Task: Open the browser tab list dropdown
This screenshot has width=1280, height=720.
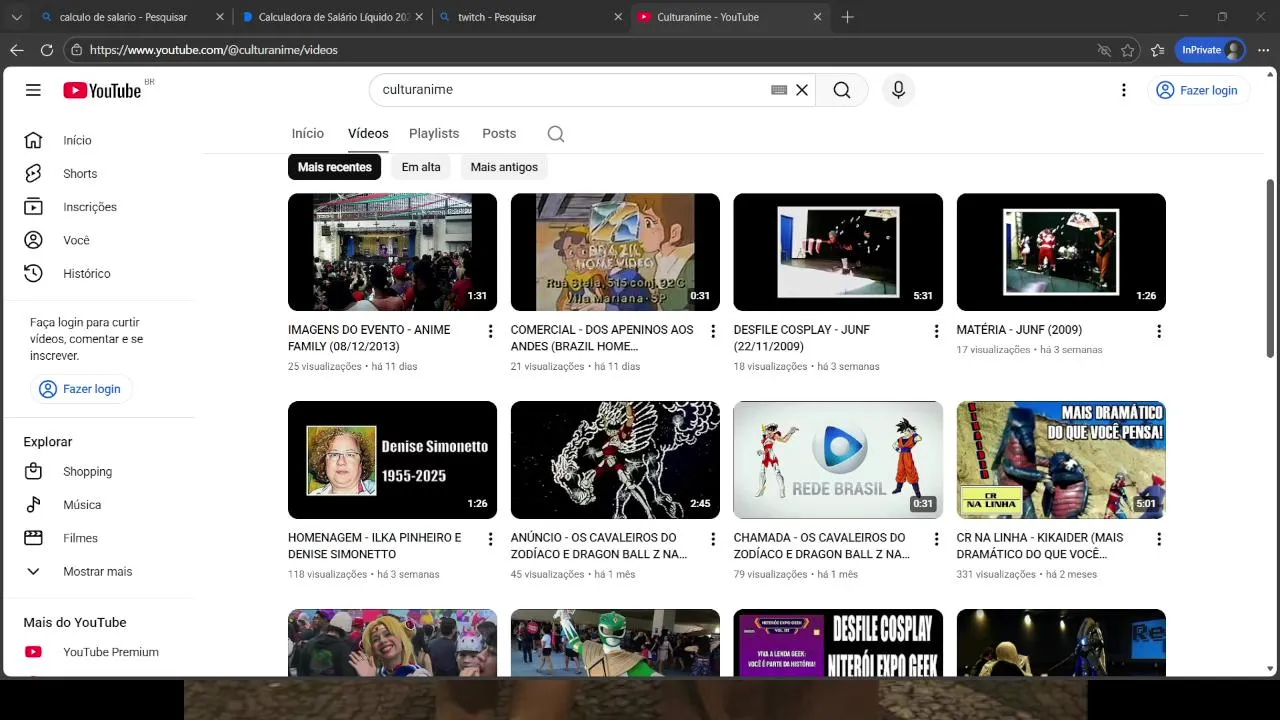Action: [x=16, y=17]
